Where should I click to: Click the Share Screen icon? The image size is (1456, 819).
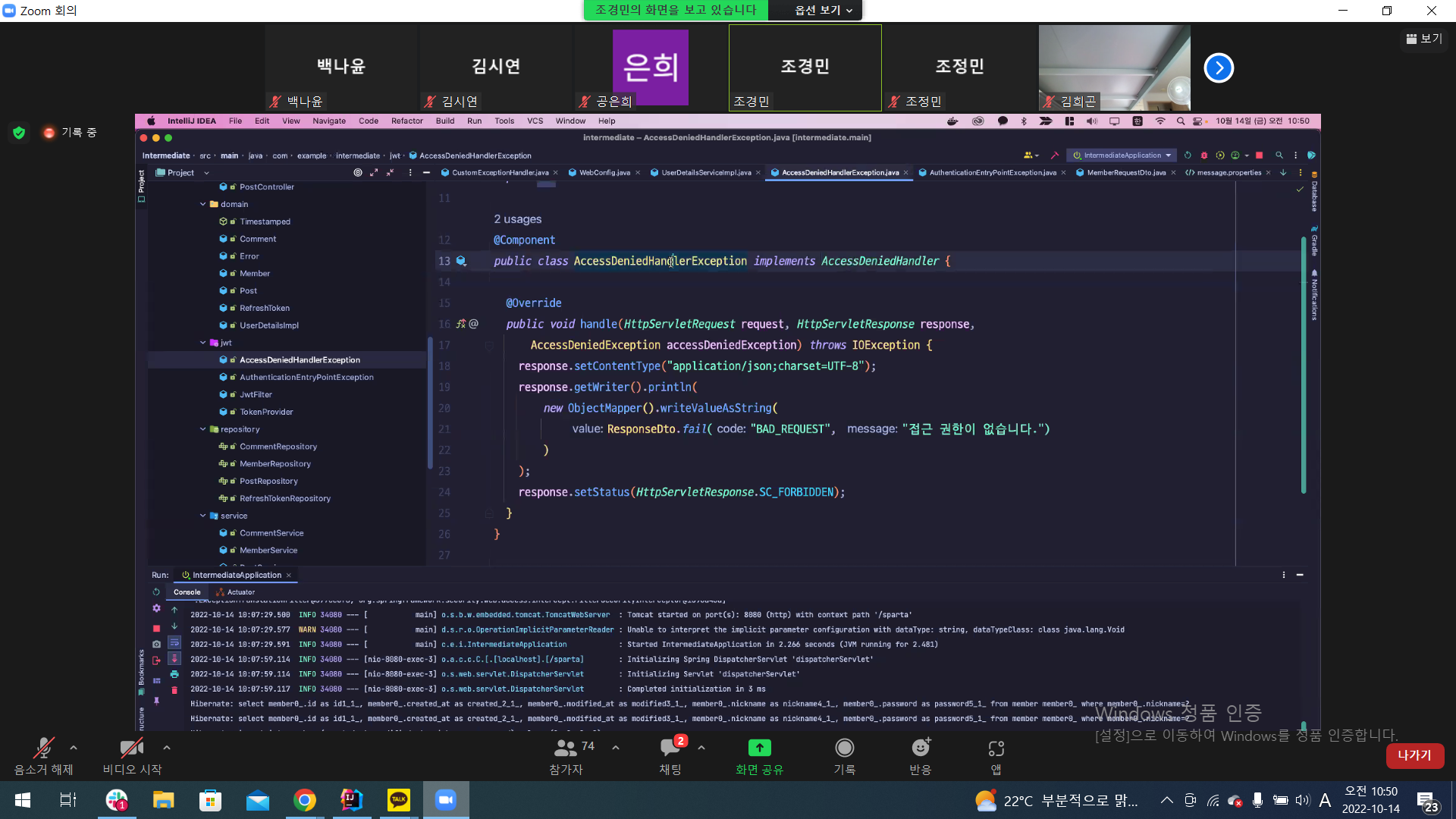[x=759, y=748]
